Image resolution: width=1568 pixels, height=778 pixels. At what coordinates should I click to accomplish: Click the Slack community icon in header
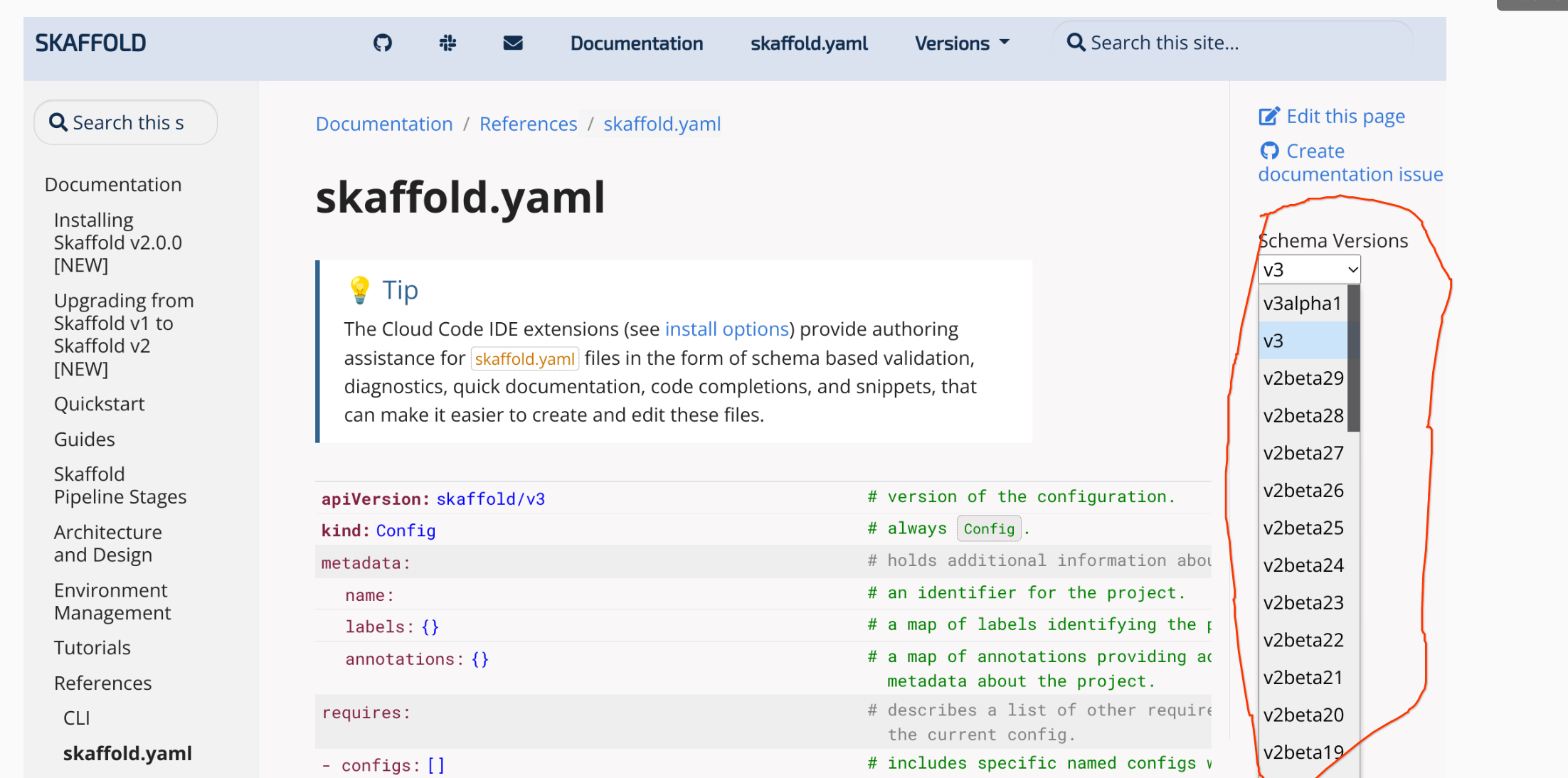click(x=447, y=43)
